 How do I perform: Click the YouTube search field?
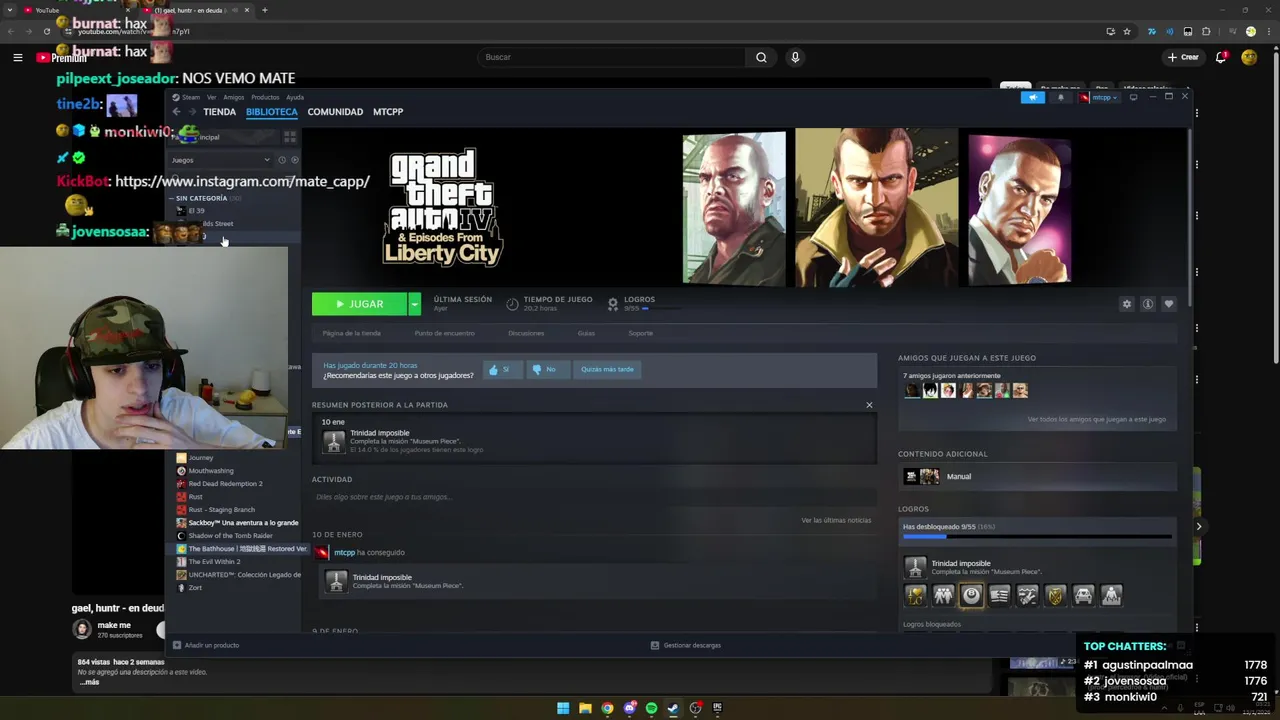click(612, 57)
